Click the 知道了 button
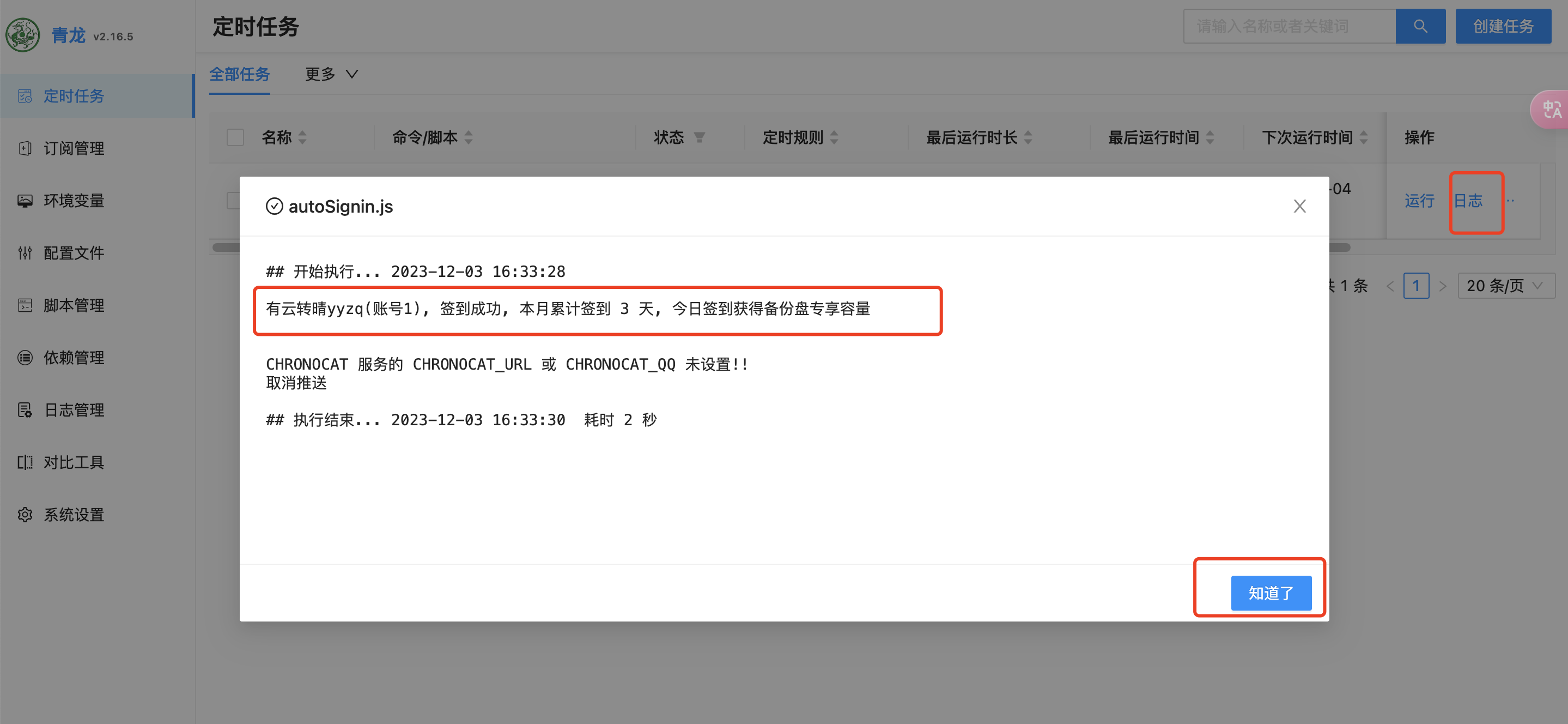Viewport: 1568px width, 724px height. point(1271,593)
